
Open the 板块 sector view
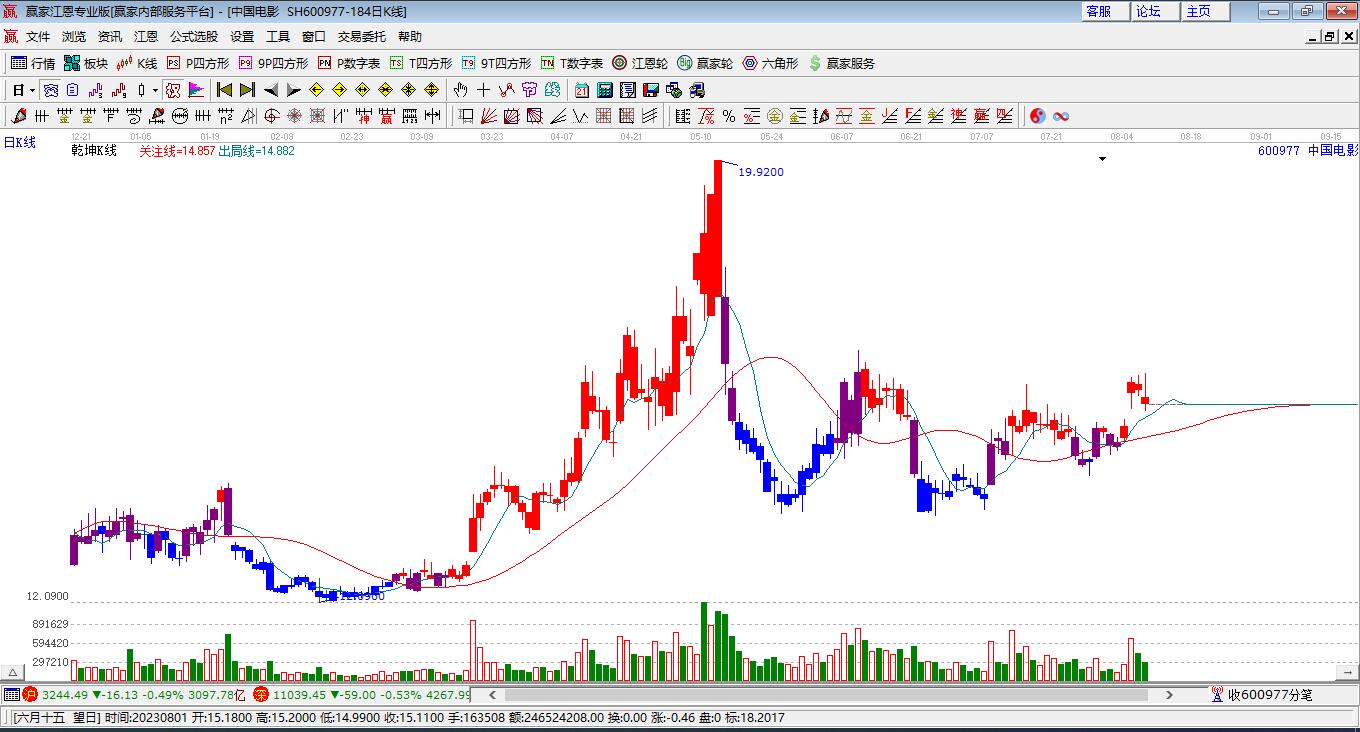coord(85,63)
